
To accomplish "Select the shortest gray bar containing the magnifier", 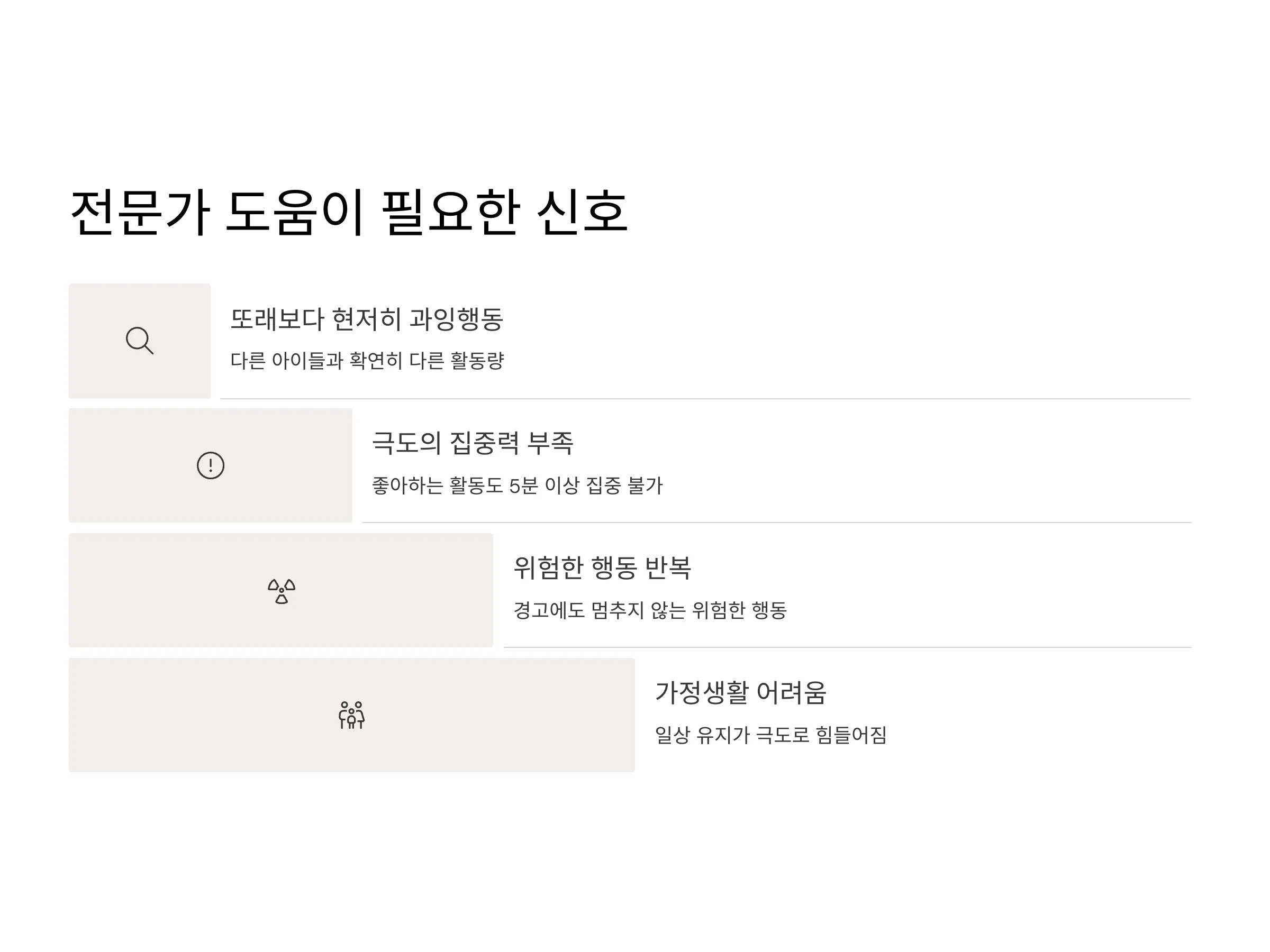I will tap(140, 341).
